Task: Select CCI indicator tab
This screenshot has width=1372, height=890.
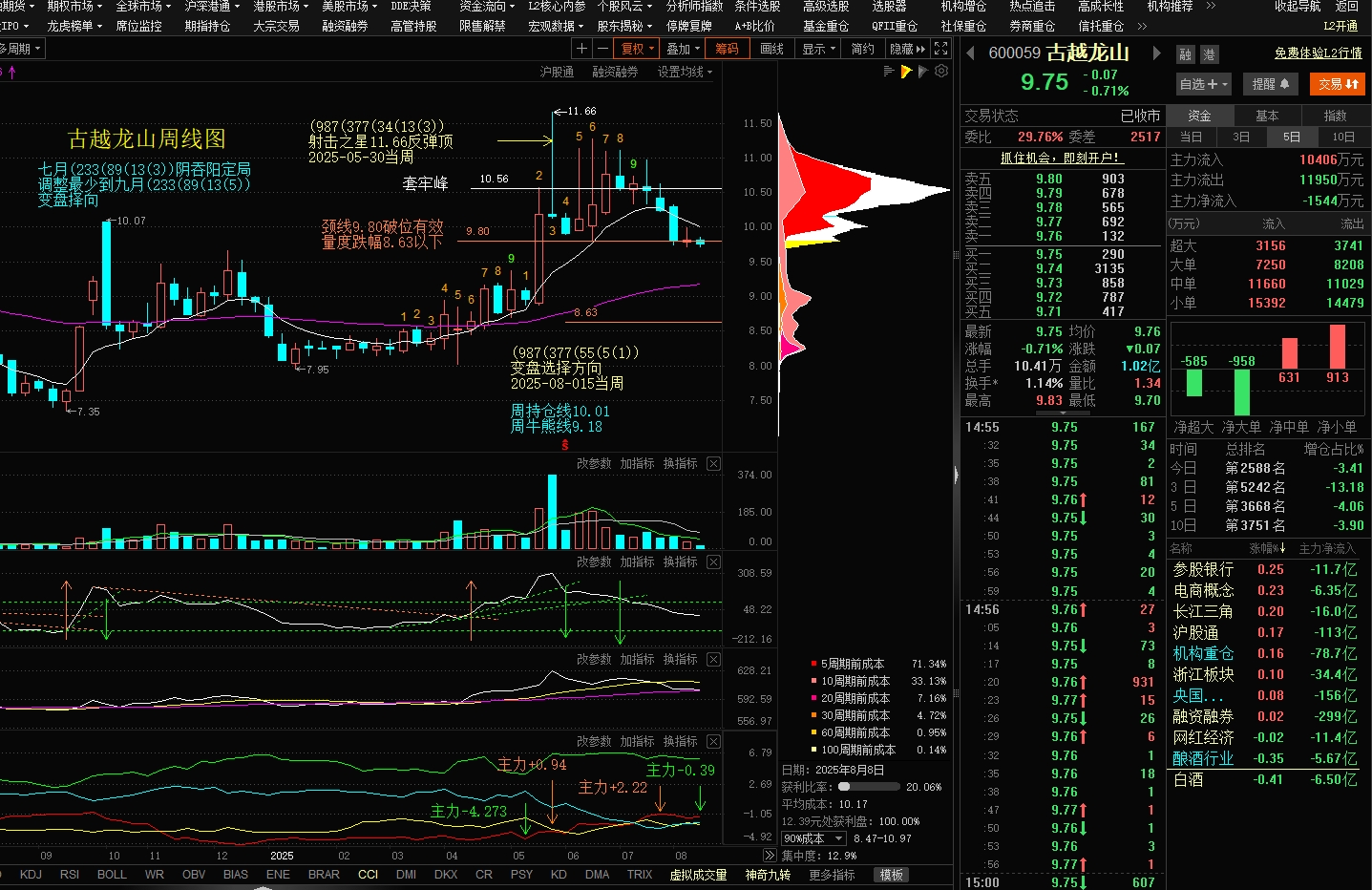Action: 368,874
